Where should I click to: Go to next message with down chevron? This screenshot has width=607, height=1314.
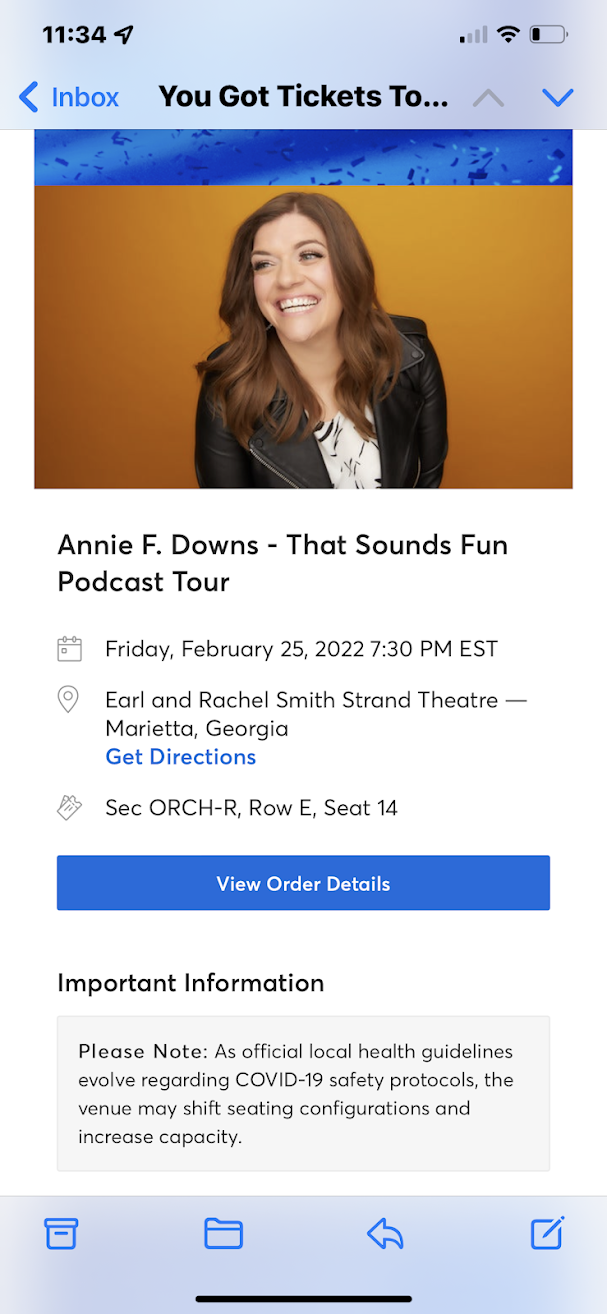click(557, 97)
